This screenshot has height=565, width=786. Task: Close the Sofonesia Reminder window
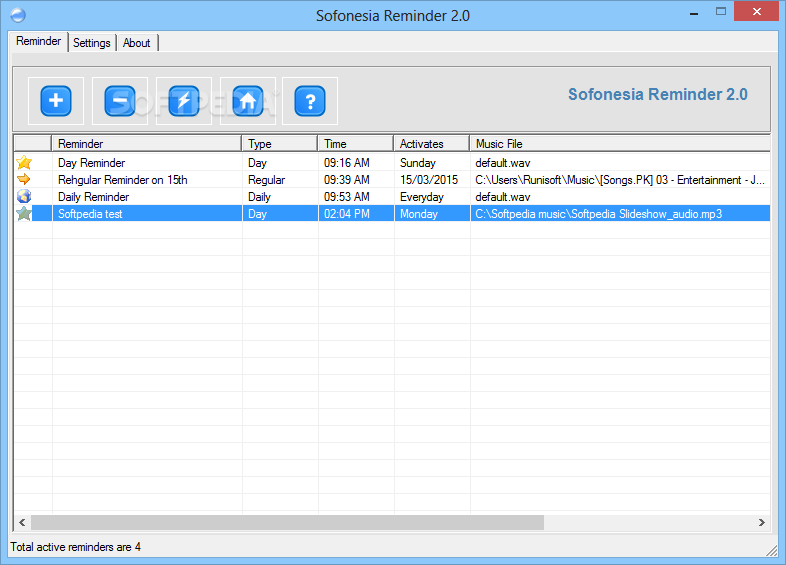pyautogui.click(x=756, y=12)
